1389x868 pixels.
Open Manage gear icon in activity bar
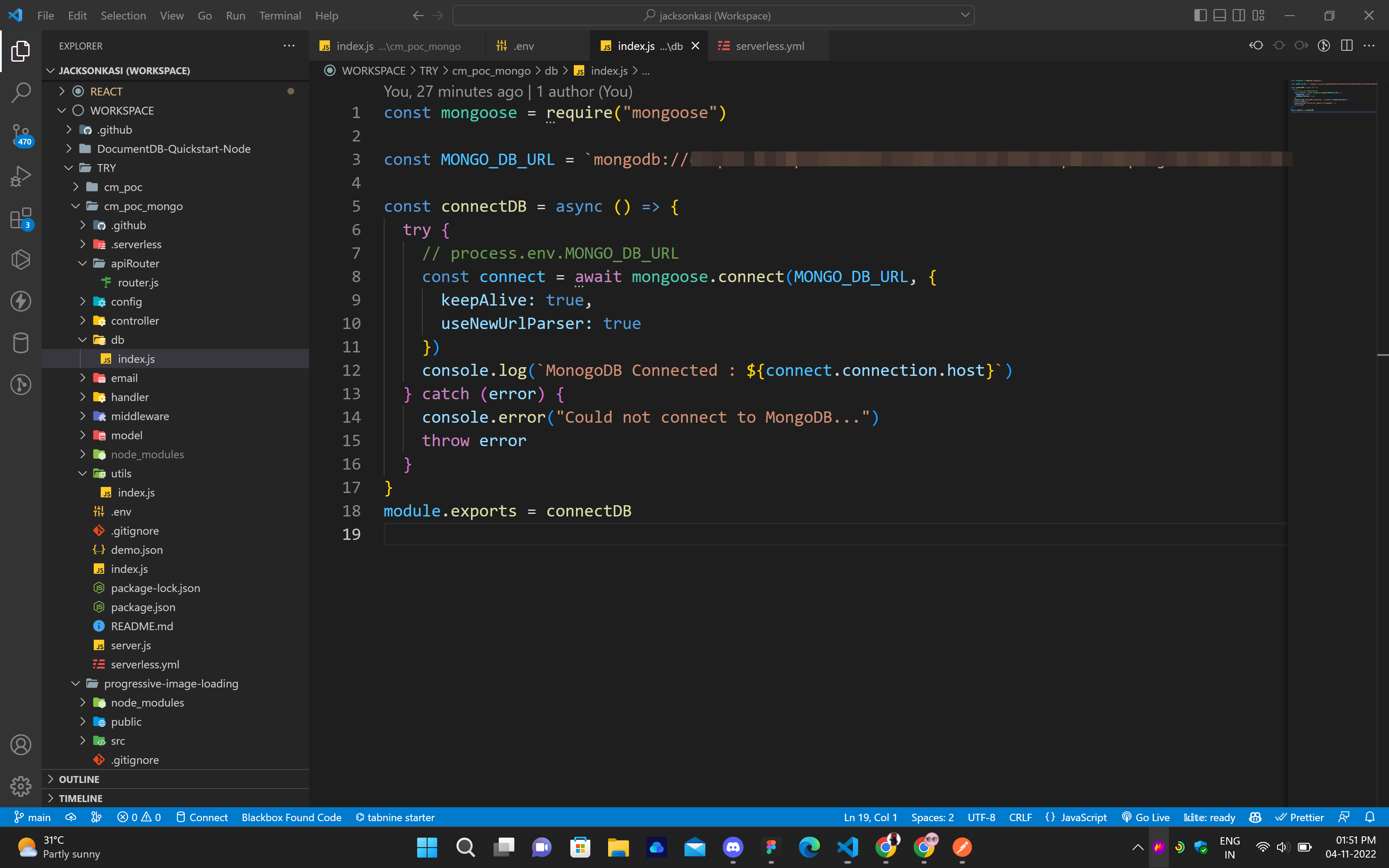[21, 786]
